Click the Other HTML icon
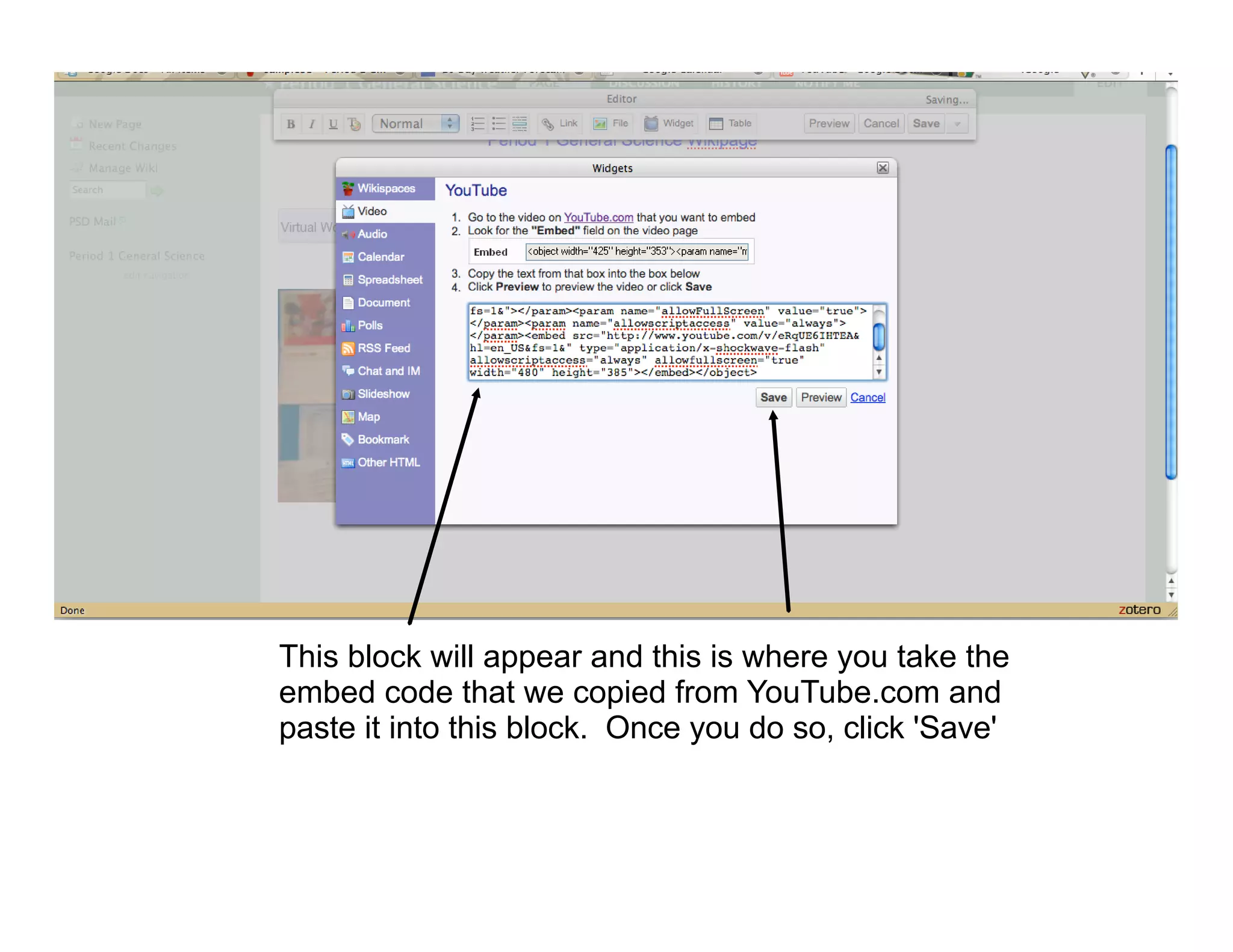1233x952 pixels. click(348, 463)
